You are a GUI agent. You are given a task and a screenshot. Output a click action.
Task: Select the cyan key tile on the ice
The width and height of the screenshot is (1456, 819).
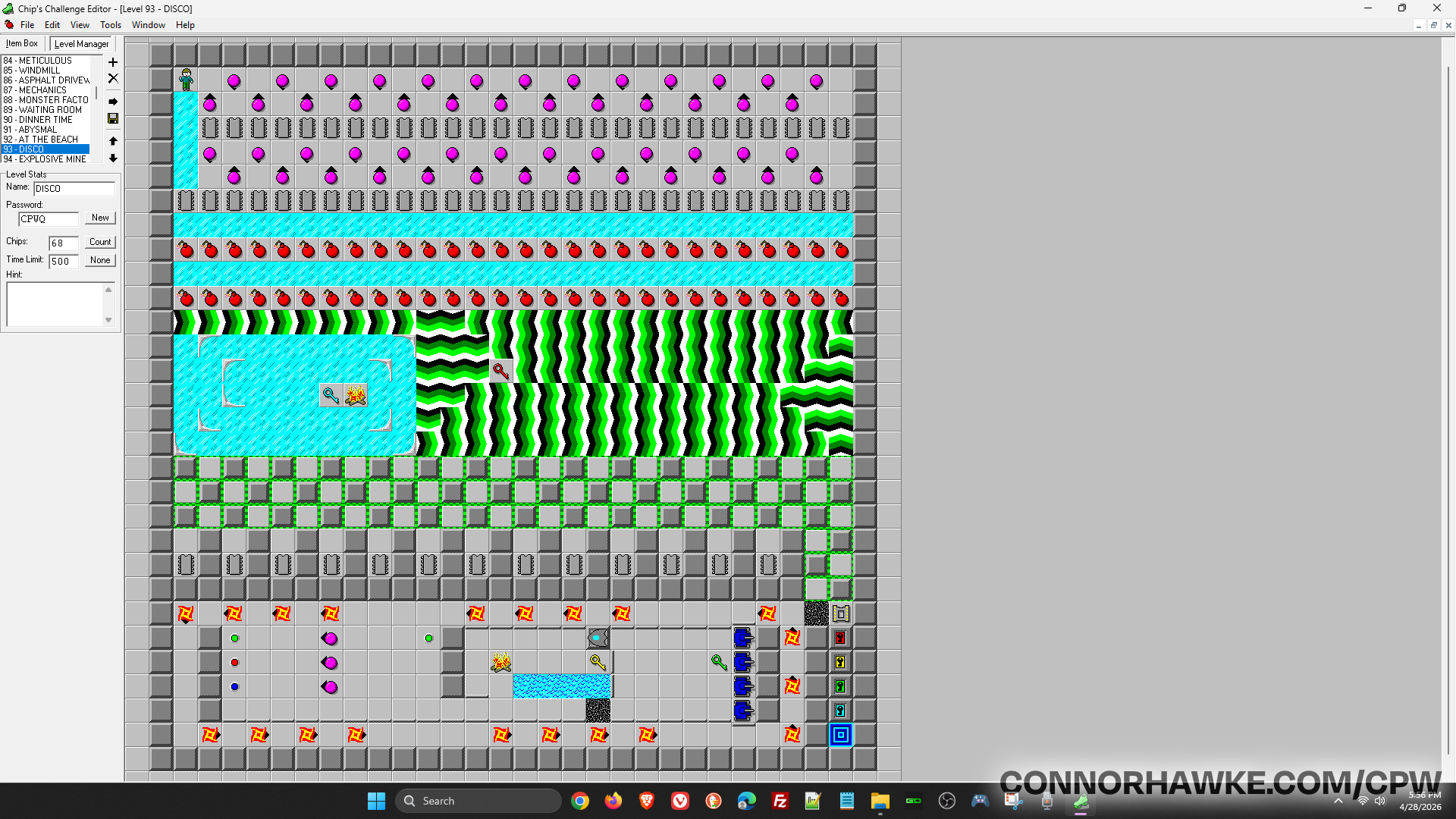tap(331, 395)
